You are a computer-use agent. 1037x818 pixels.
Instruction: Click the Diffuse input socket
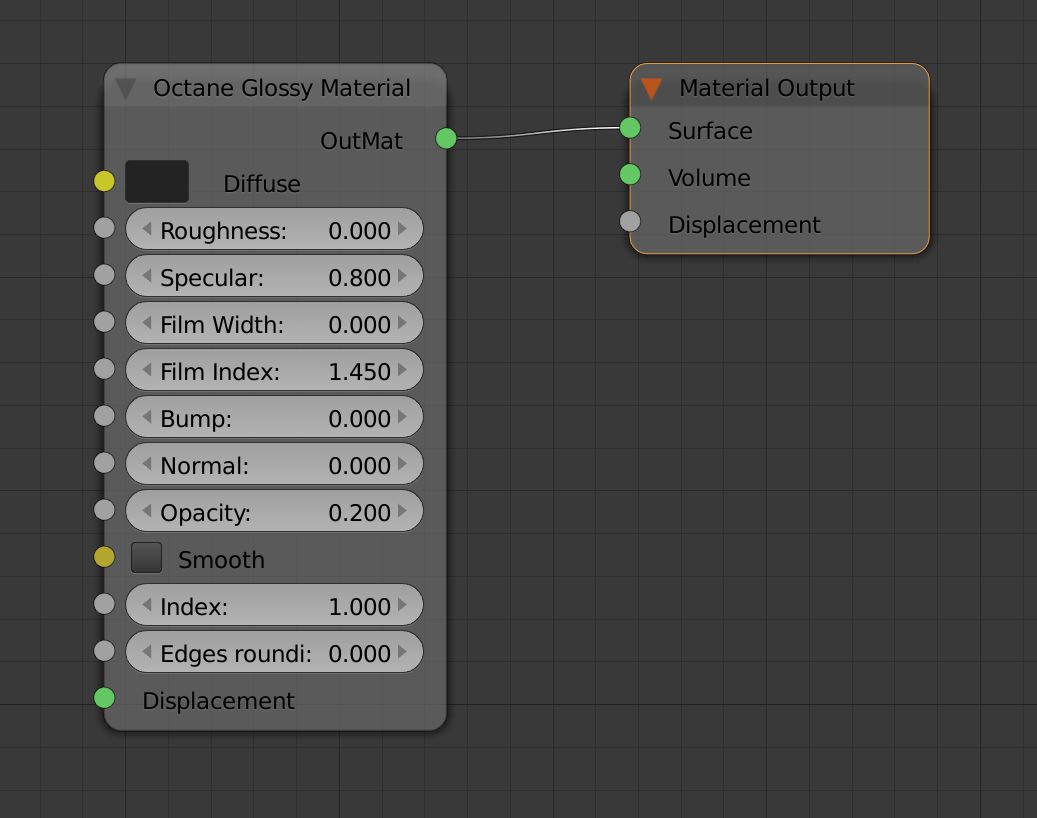(104, 181)
